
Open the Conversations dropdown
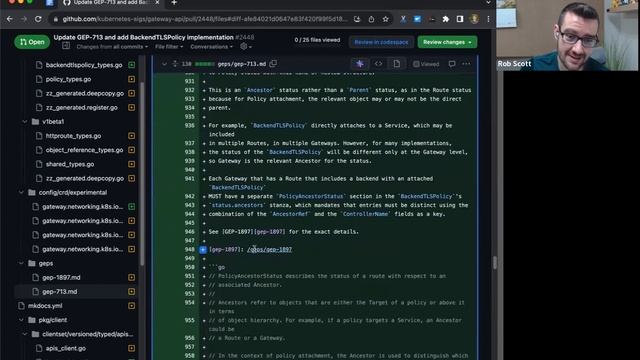coord(211,47)
